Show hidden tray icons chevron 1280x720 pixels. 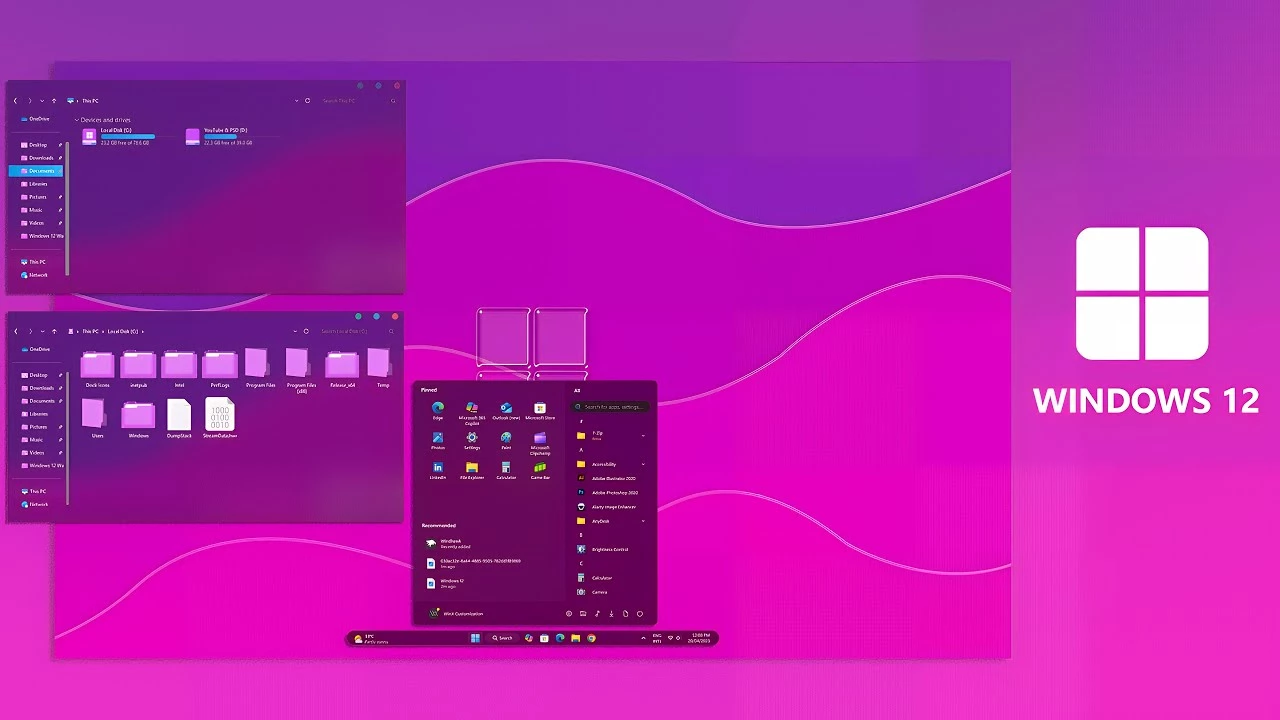point(643,638)
